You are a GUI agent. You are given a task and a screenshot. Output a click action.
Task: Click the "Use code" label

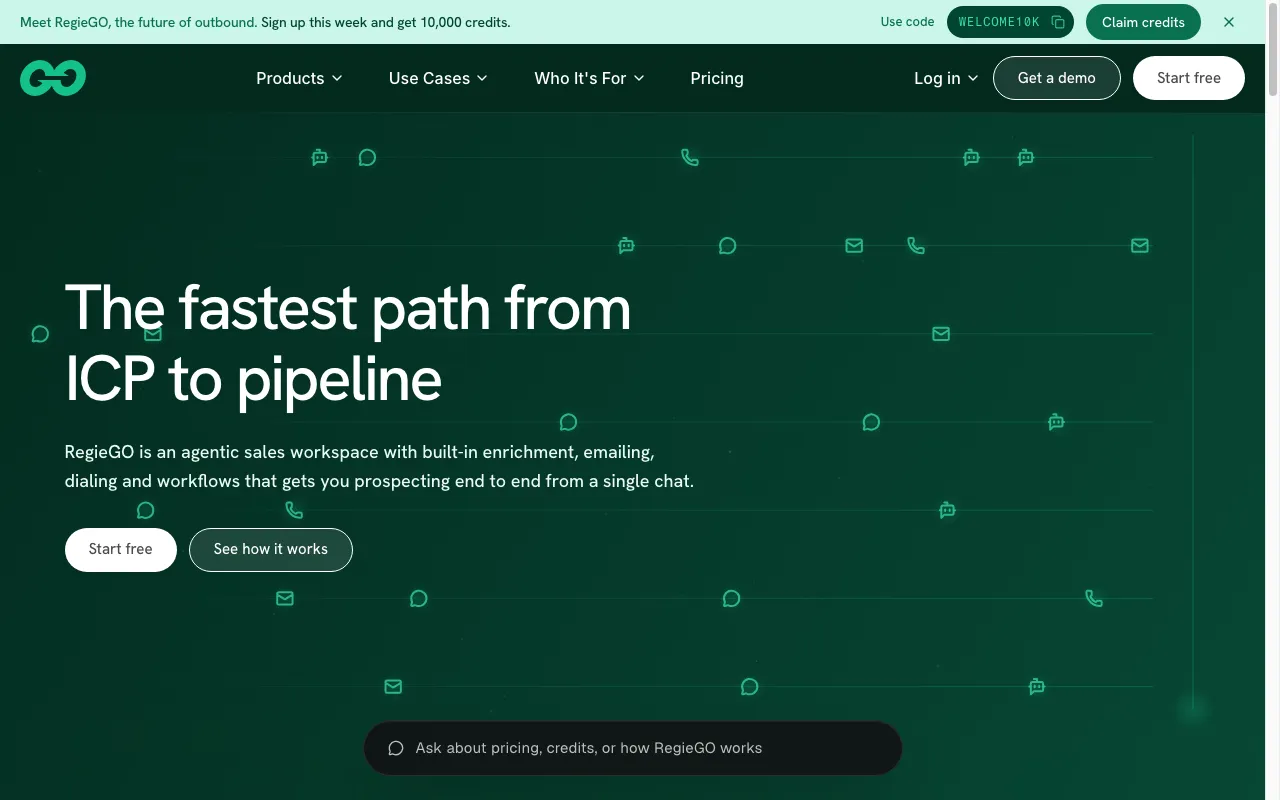(x=907, y=22)
